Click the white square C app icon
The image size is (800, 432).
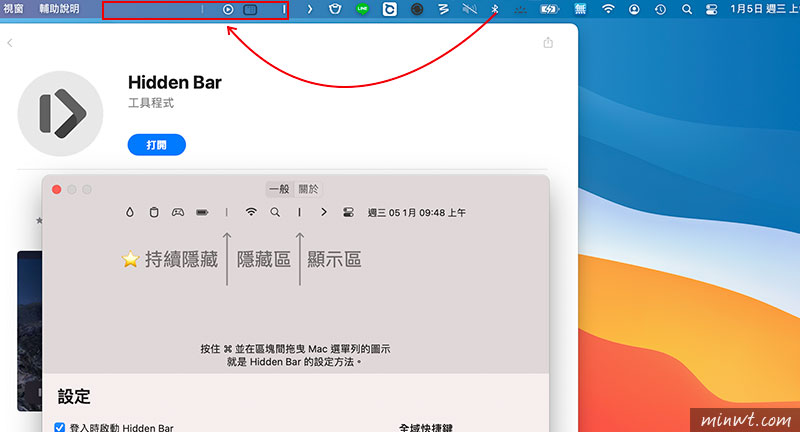pos(389,9)
